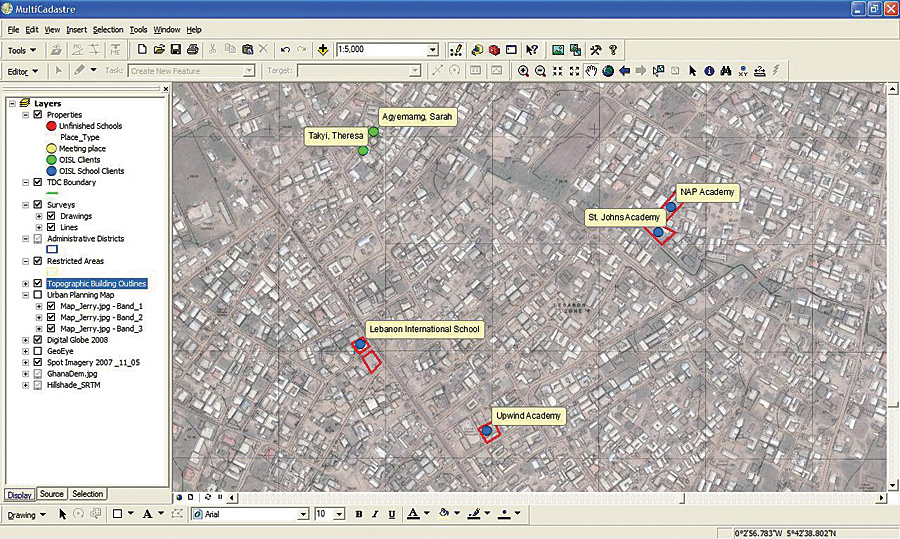Screen dimensions: 900x539
Task: Expand the Topographic Building Outlines node
Action: [x=25, y=284]
